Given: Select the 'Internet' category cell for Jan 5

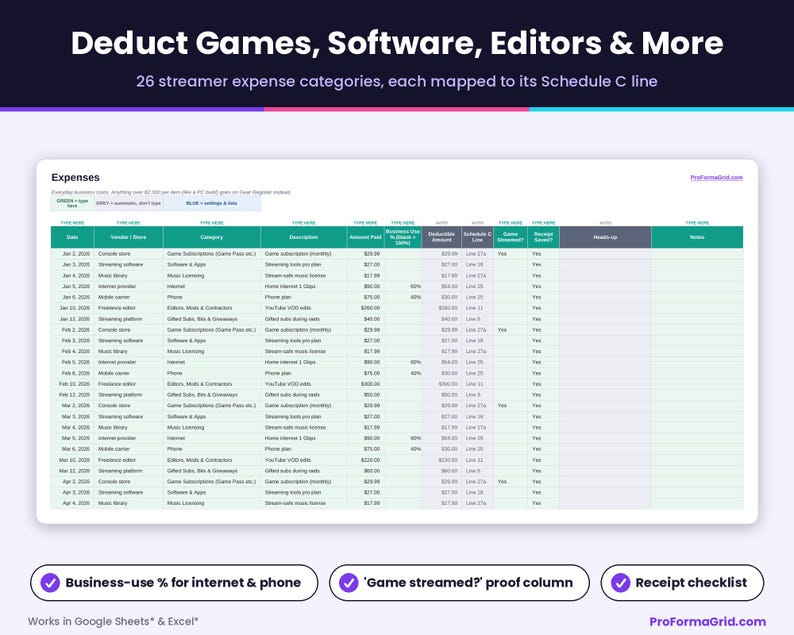Looking at the screenshot, I should (x=212, y=286).
